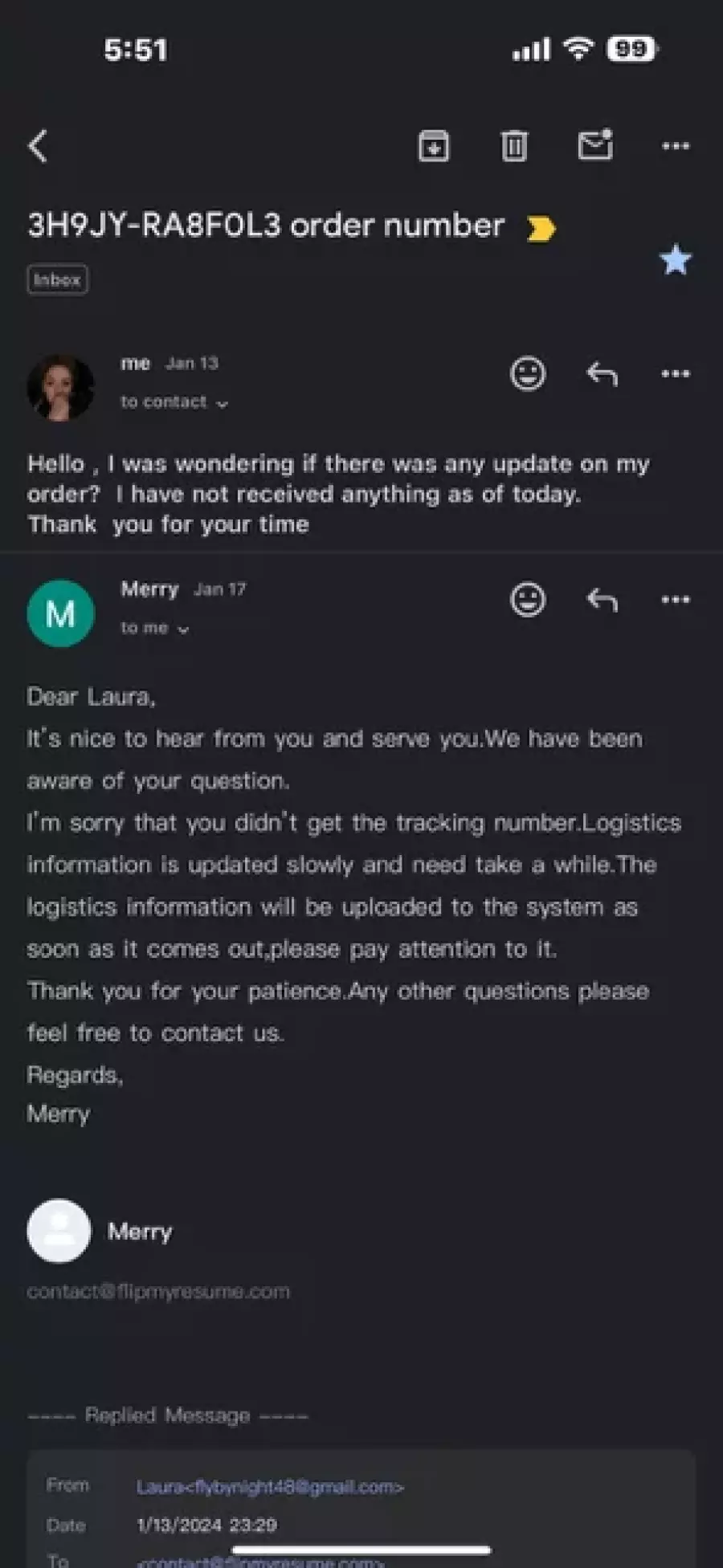Viewport: 723px width, 1568px height.
Task: Open Laura's gmail address link in replied message
Action: [x=270, y=1487]
